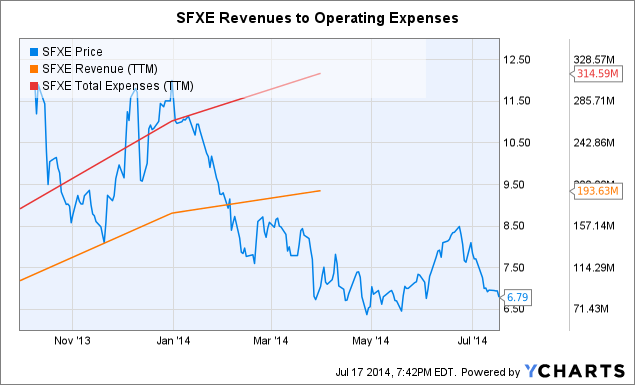Click the 'Jan '14' x-axis label
The height and width of the screenshot is (385, 635).
point(173,341)
